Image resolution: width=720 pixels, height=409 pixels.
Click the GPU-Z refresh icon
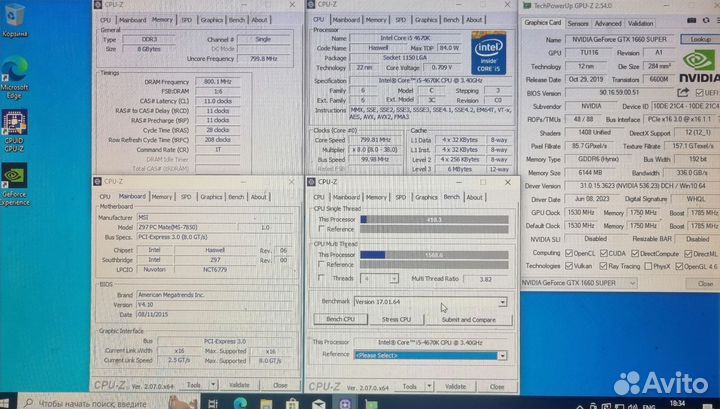click(706, 21)
